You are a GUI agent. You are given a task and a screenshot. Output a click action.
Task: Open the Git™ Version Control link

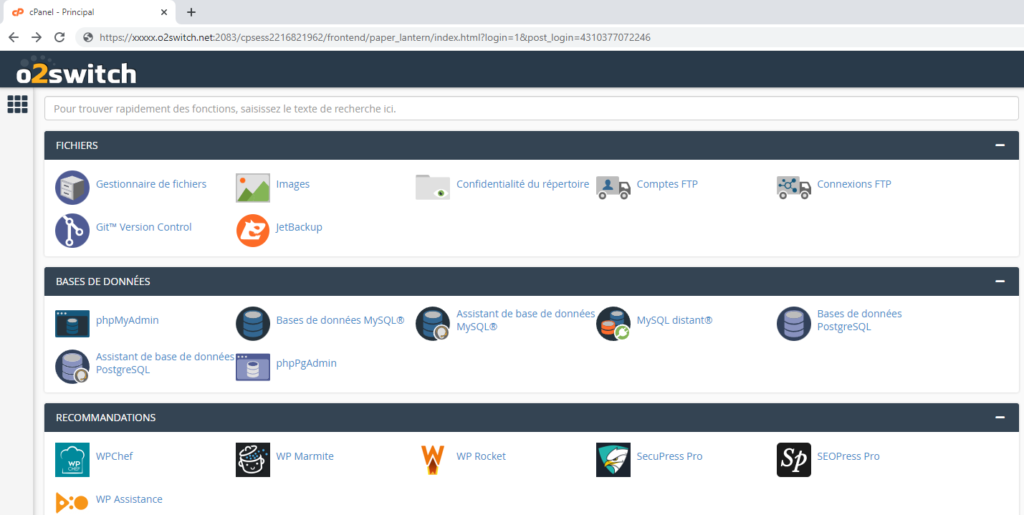point(144,227)
